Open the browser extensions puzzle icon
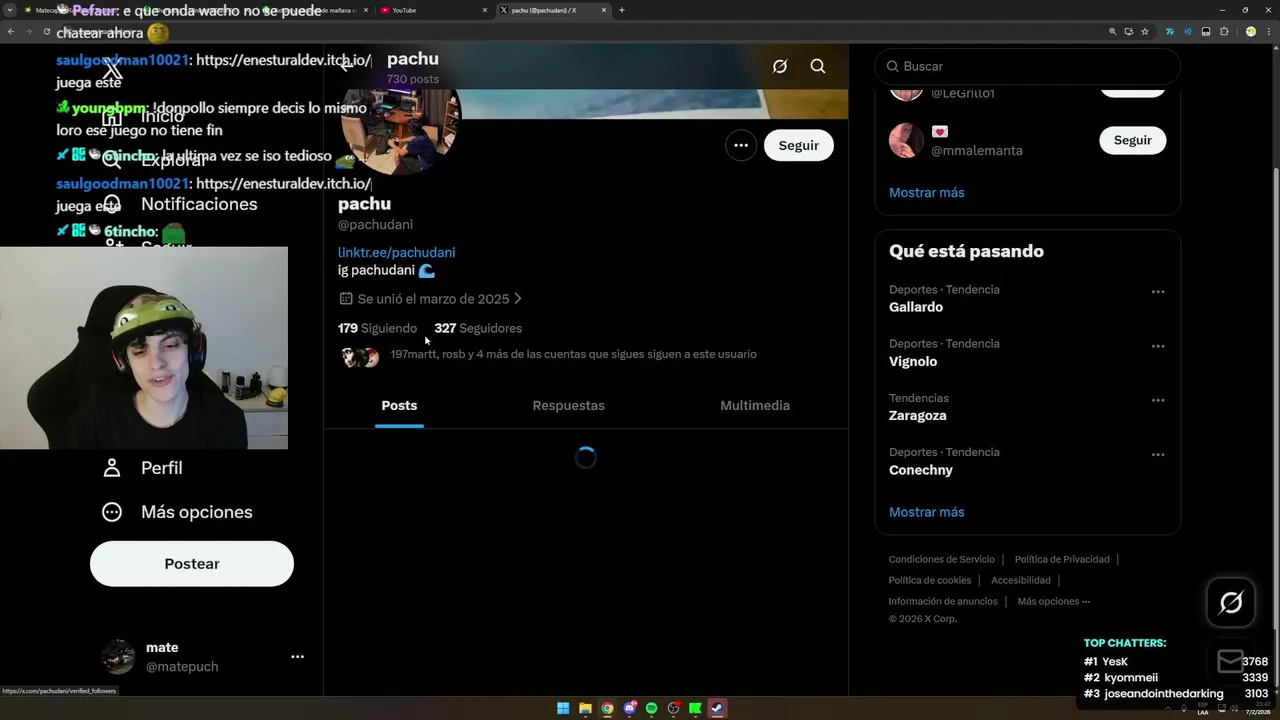1280x720 pixels. (x=1224, y=32)
